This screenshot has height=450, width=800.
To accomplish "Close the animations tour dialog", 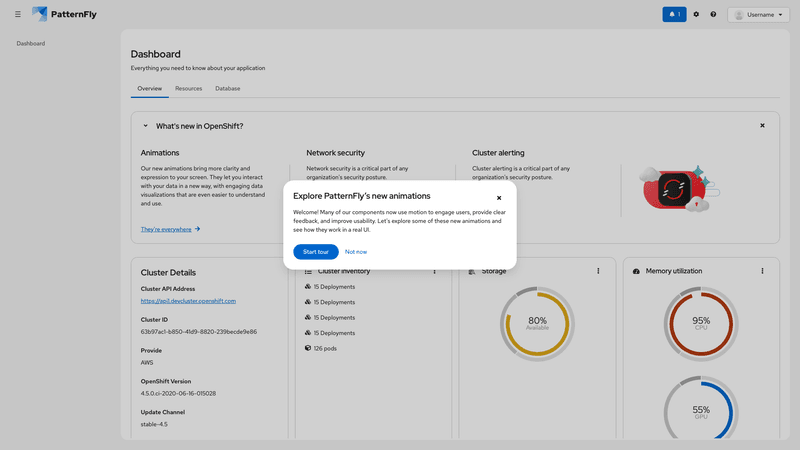I will click(499, 198).
